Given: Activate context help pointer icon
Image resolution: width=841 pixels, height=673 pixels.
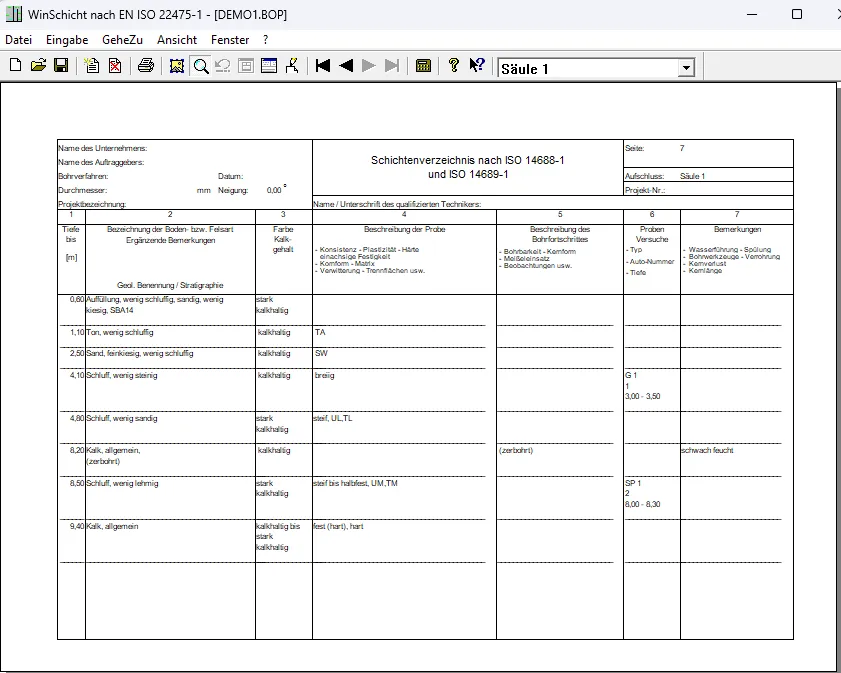Looking at the screenshot, I should 477,65.
